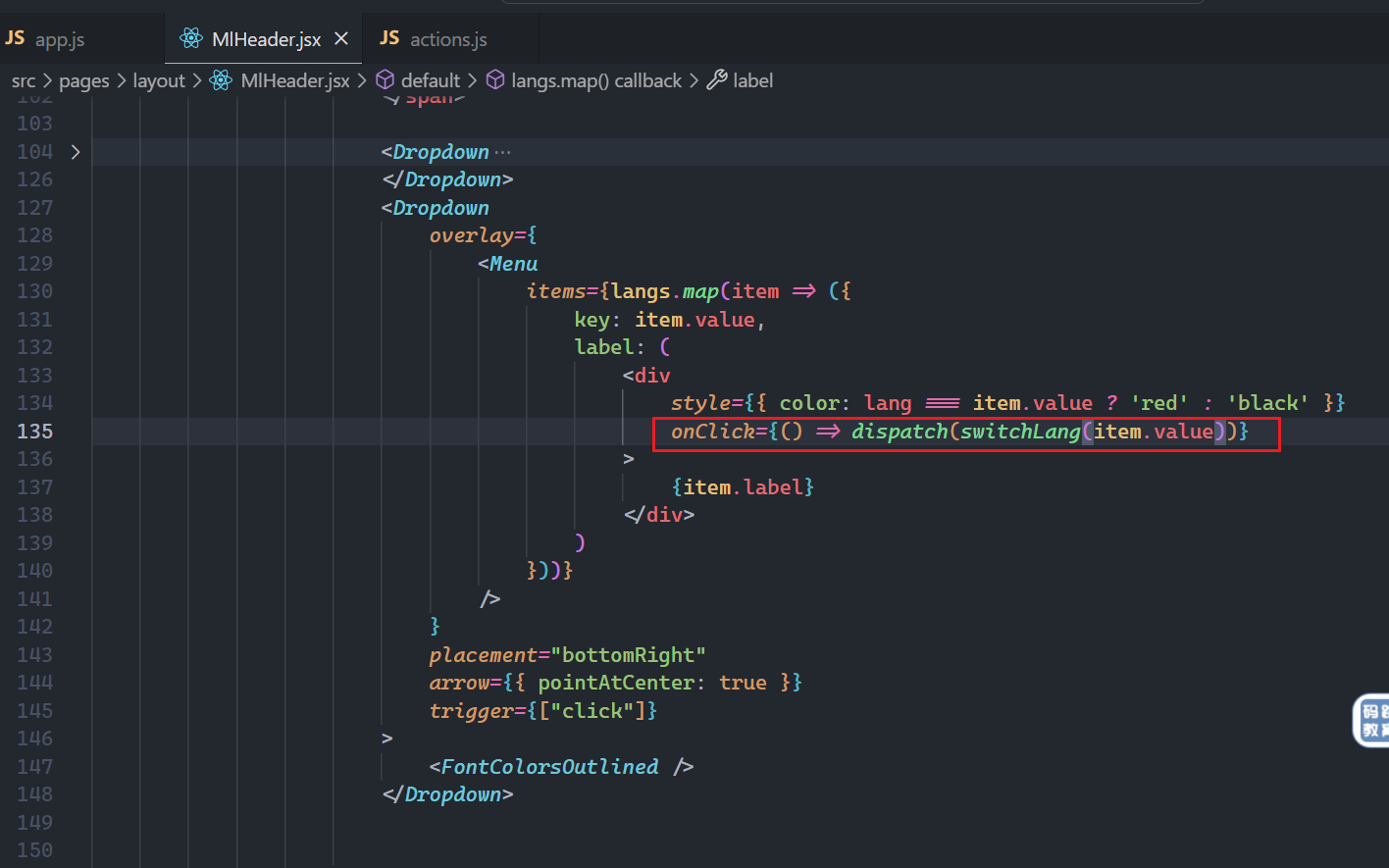Click the opening div tag on line 133

pyautogui.click(x=646, y=376)
